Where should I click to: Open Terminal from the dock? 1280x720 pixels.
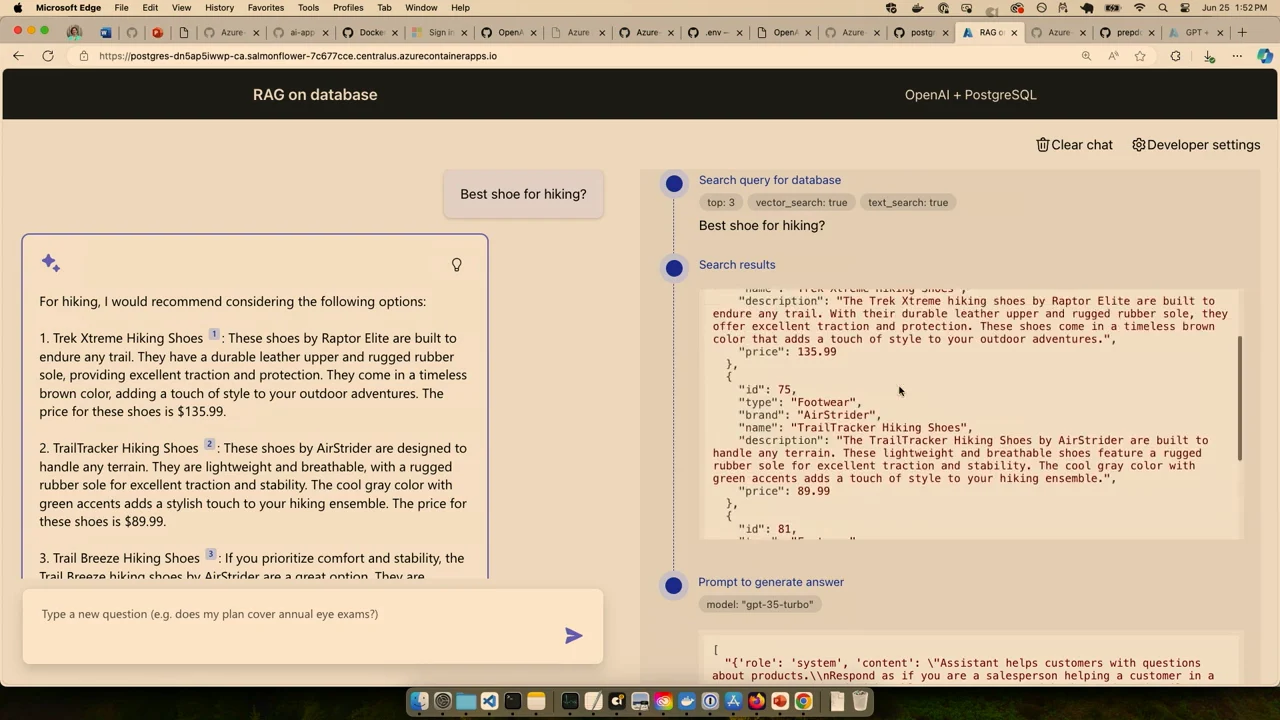[x=512, y=701]
